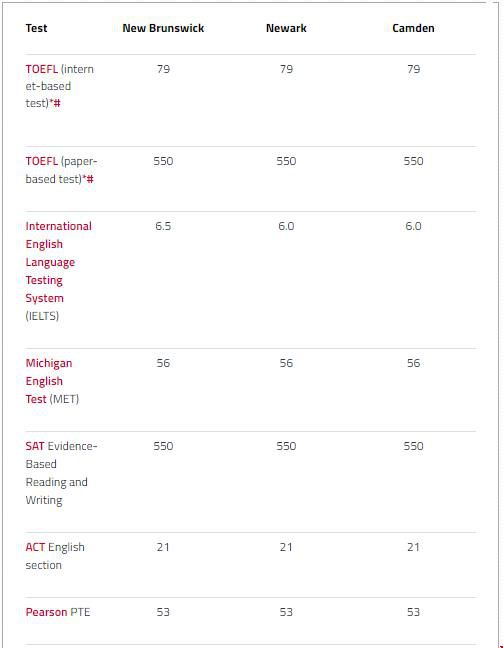Viewport: 503px width, 648px height.
Task: Open the TOEFL internet-based test link
Action: pyautogui.click(x=41, y=69)
